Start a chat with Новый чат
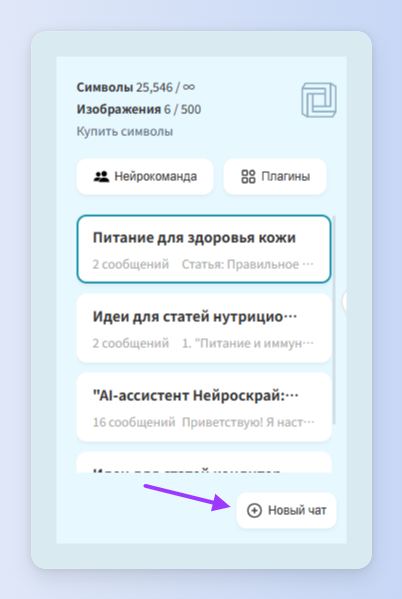Screen dimensions: 402x599 [286, 510]
